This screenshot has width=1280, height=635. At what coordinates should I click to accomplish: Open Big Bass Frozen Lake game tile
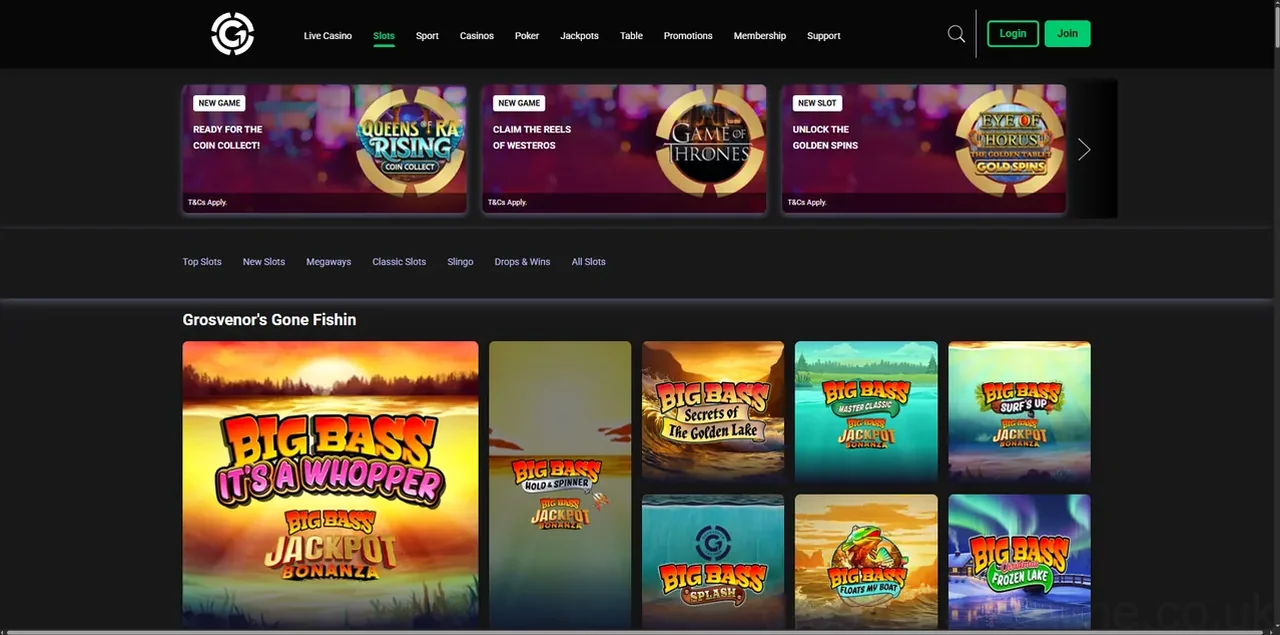1019,561
